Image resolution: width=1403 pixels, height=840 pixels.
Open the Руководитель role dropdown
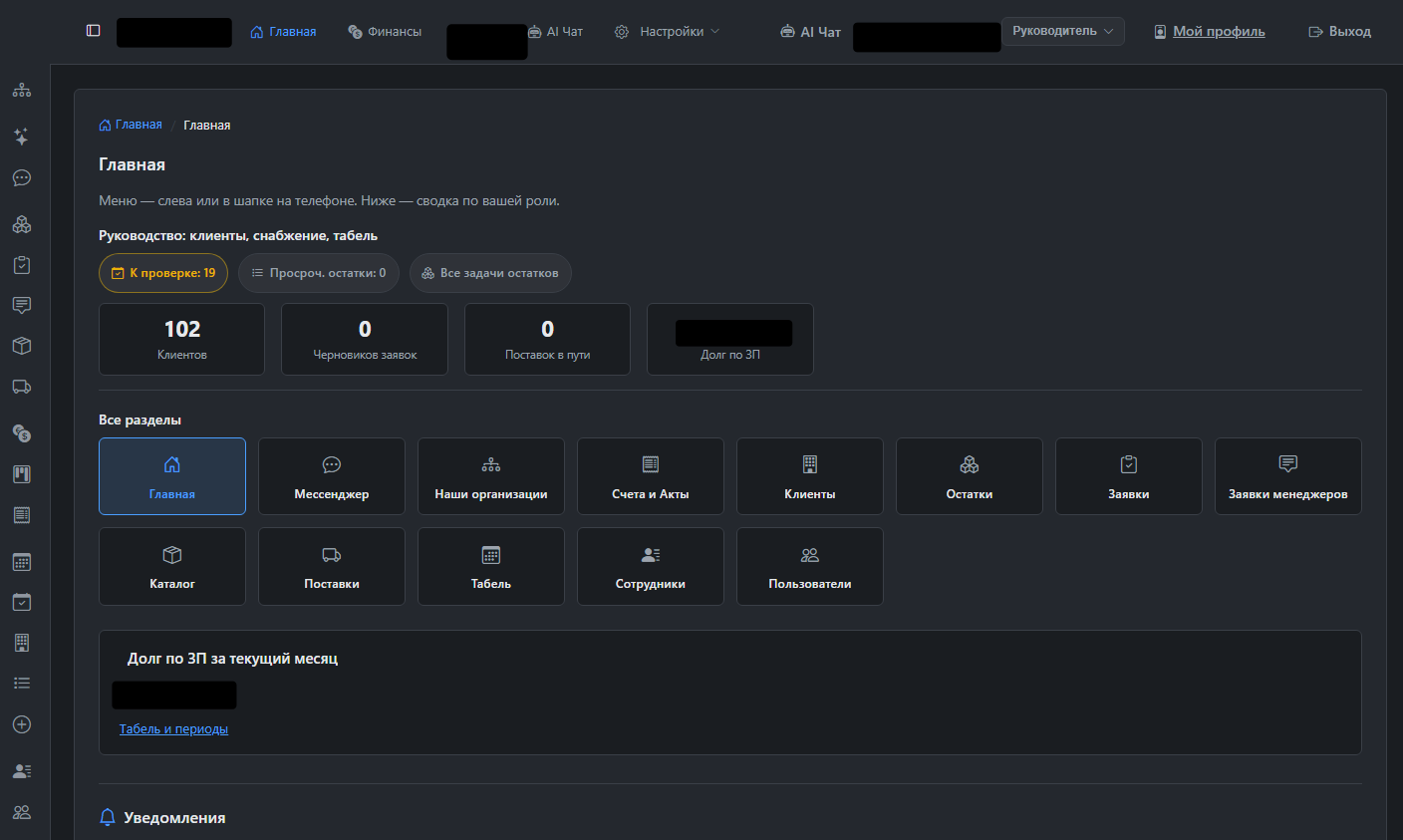(1063, 31)
